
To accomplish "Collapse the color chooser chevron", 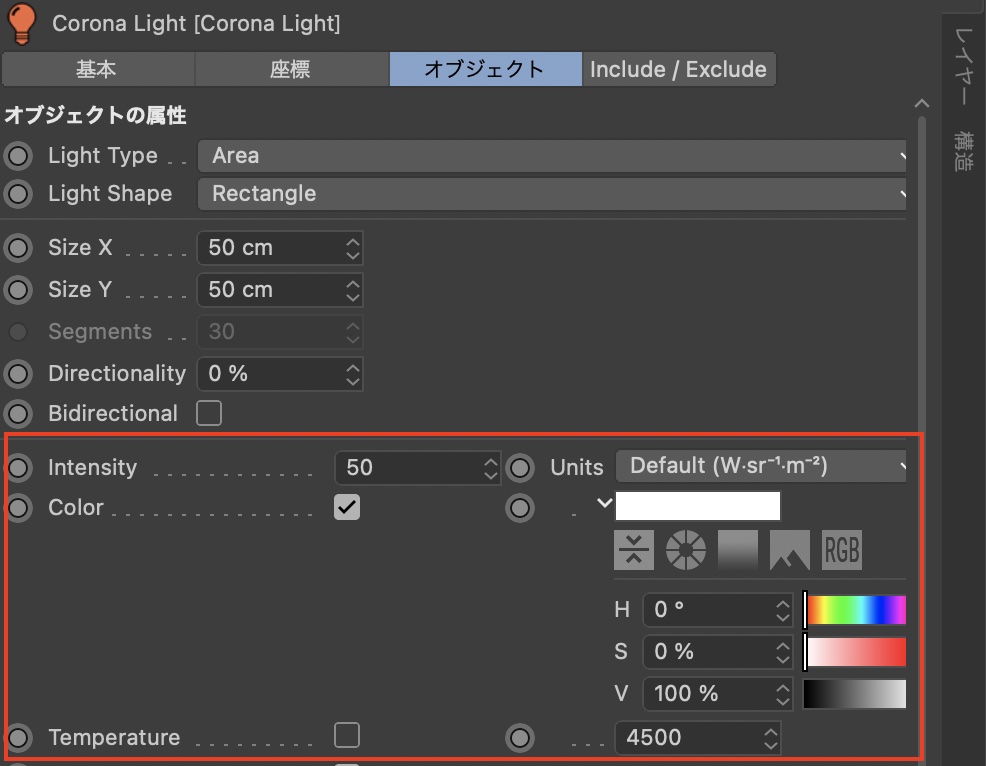I will point(603,503).
